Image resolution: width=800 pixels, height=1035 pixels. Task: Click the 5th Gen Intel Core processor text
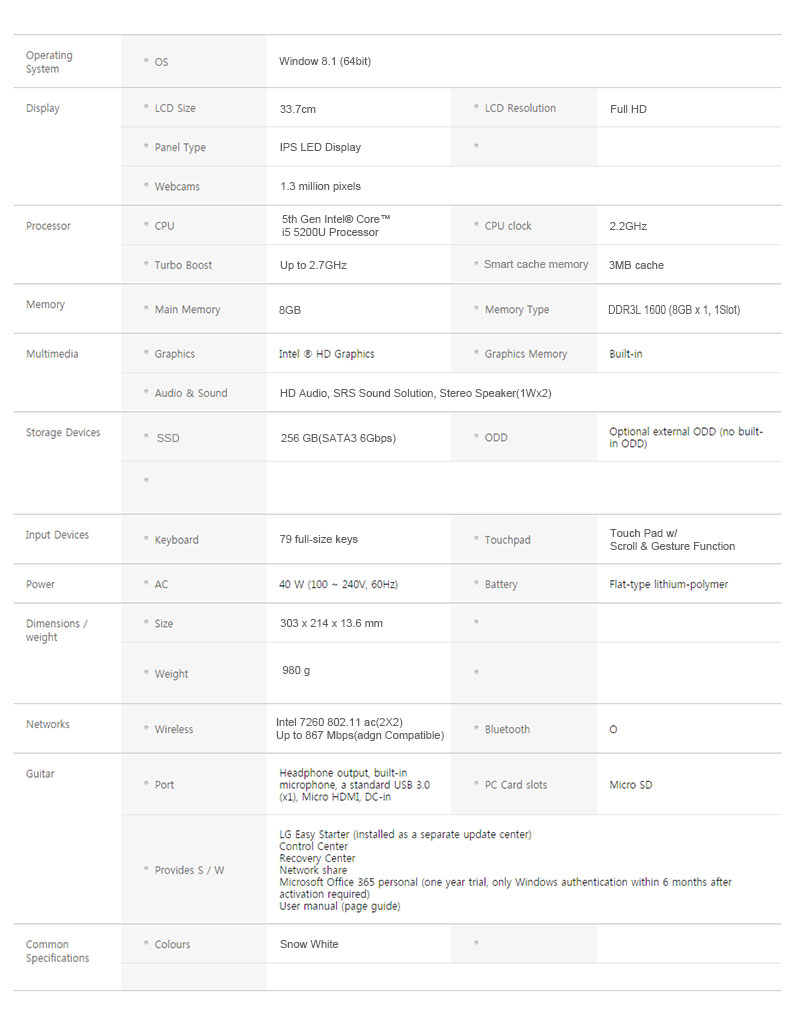pos(336,225)
